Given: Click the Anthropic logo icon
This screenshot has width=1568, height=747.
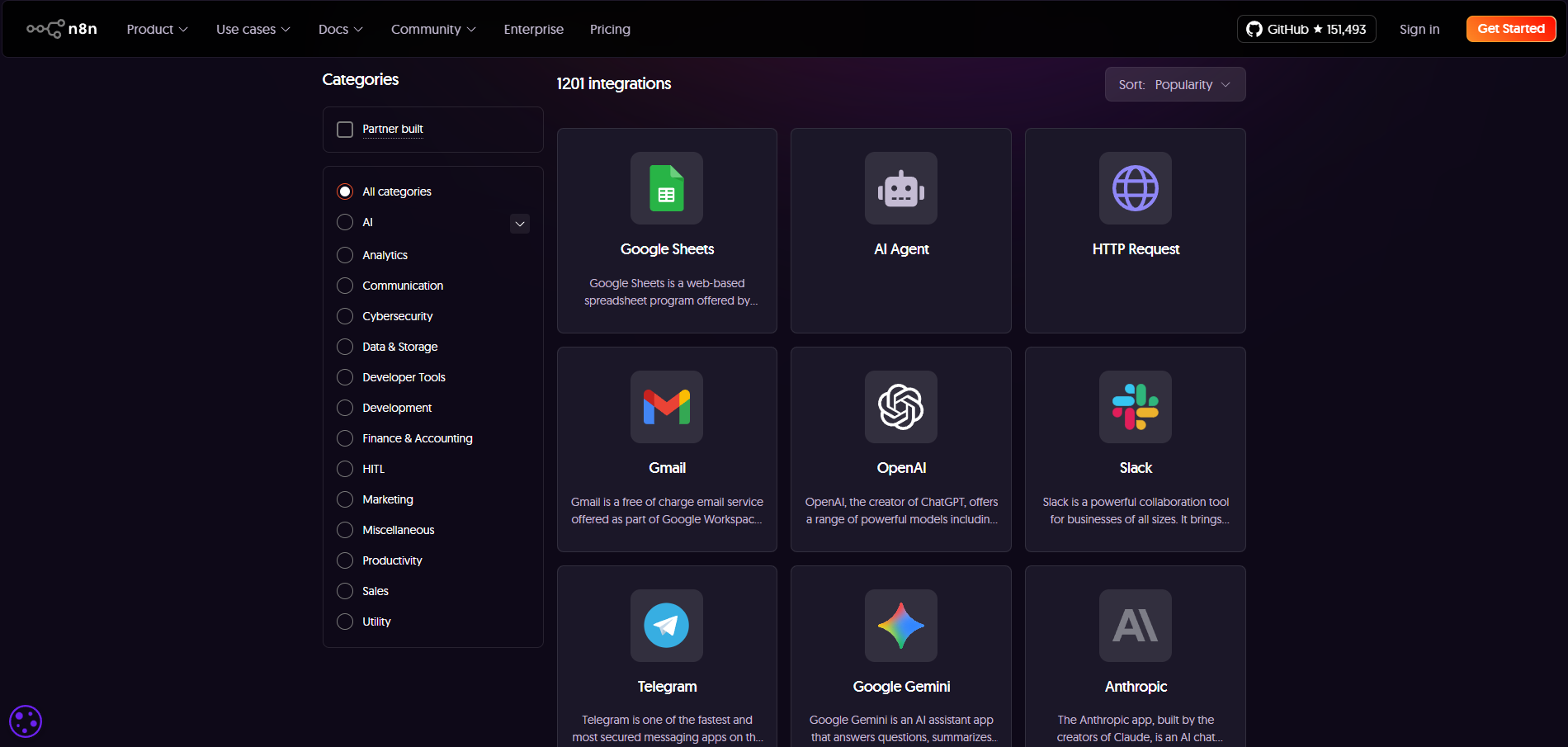Looking at the screenshot, I should click(1135, 626).
